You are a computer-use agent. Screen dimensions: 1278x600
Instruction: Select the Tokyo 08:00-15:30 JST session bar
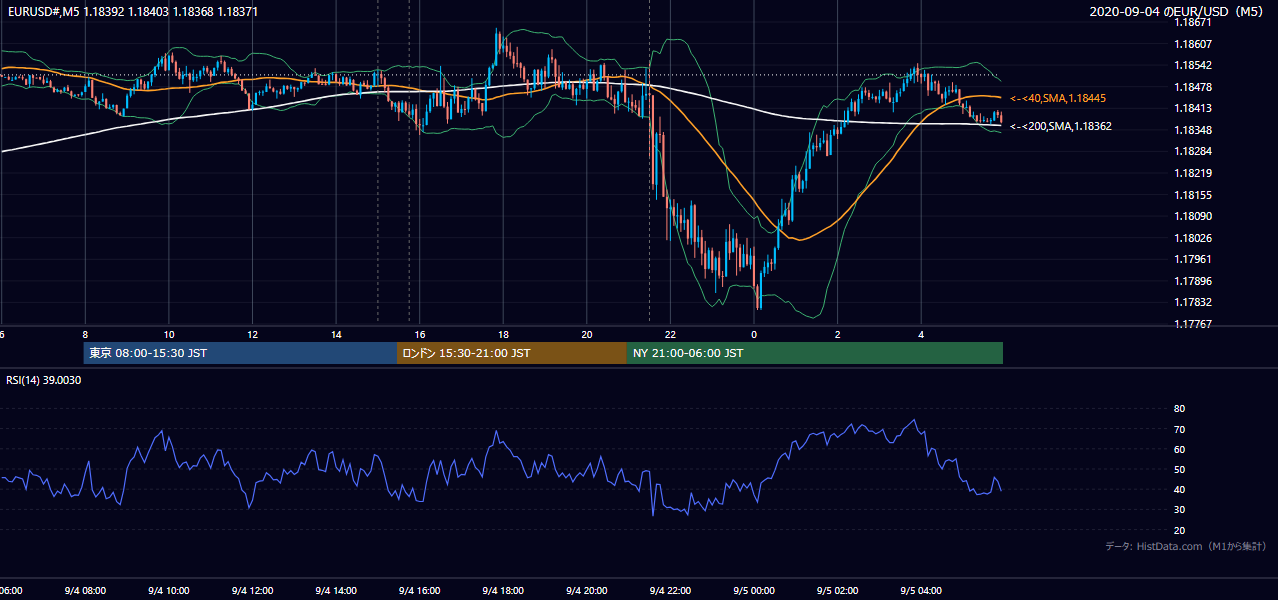pyautogui.click(x=240, y=353)
